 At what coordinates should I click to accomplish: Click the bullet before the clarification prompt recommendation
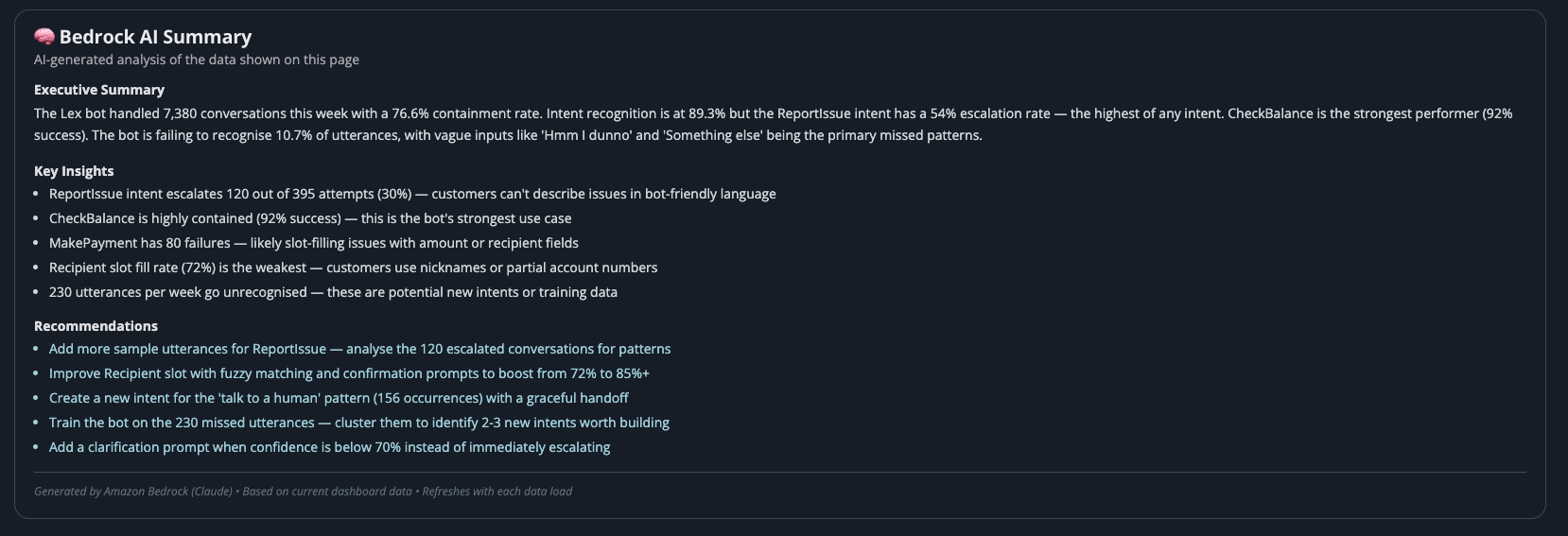pos(37,447)
